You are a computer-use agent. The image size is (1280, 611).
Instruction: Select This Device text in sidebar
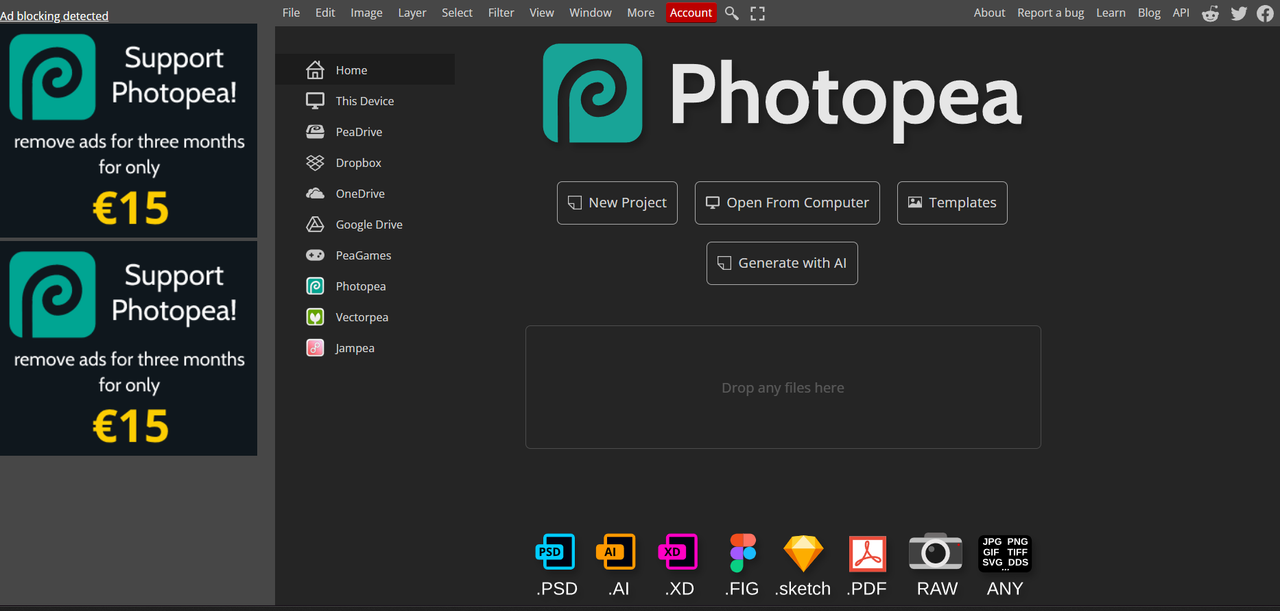tap(365, 101)
